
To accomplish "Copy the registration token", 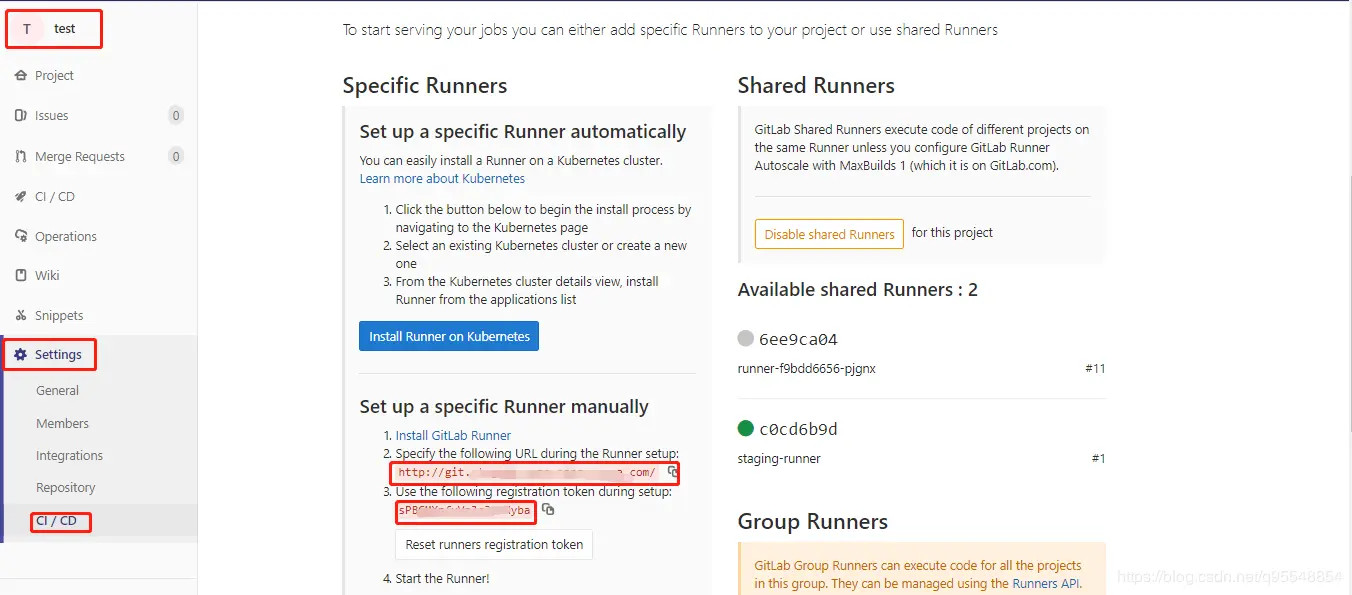I will pos(548,510).
